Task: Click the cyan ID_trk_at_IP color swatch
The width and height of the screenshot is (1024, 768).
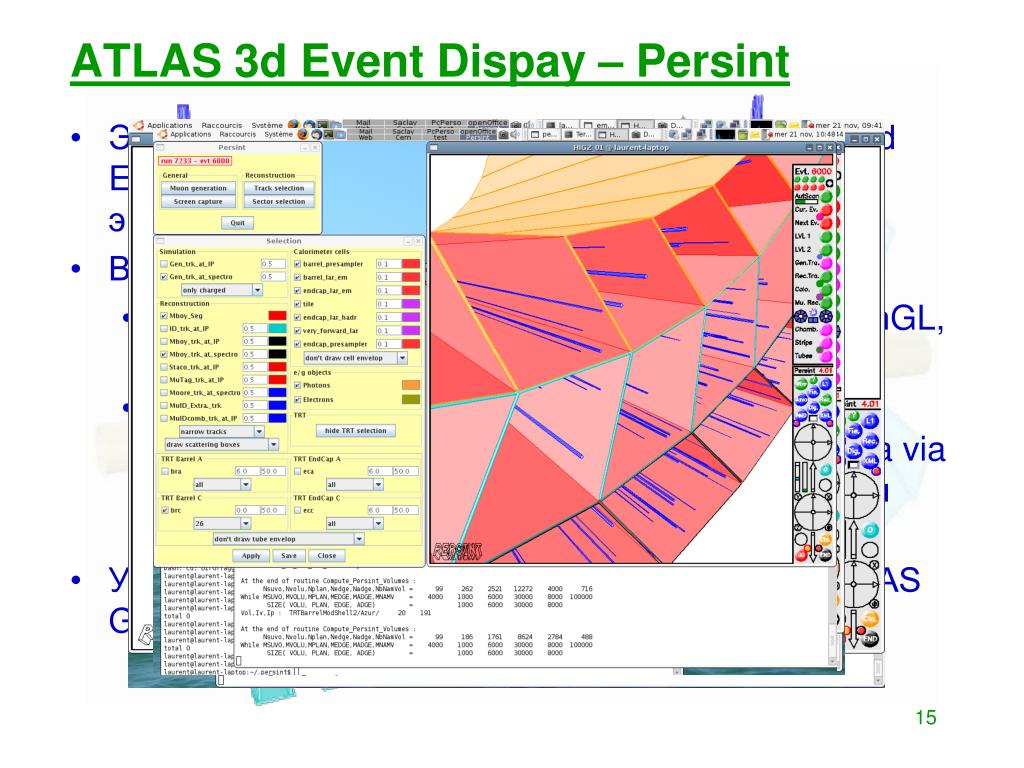Action: (278, 328)
